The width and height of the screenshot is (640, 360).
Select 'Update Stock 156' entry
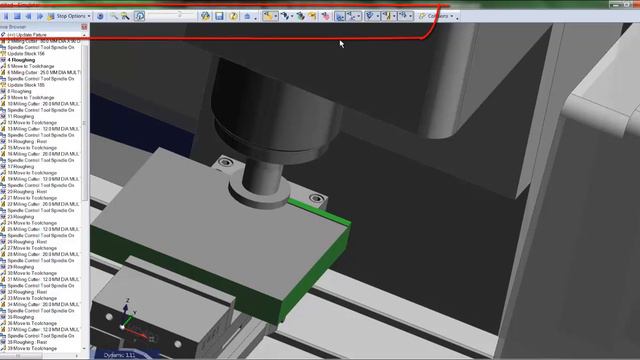(x=26, y=54)
